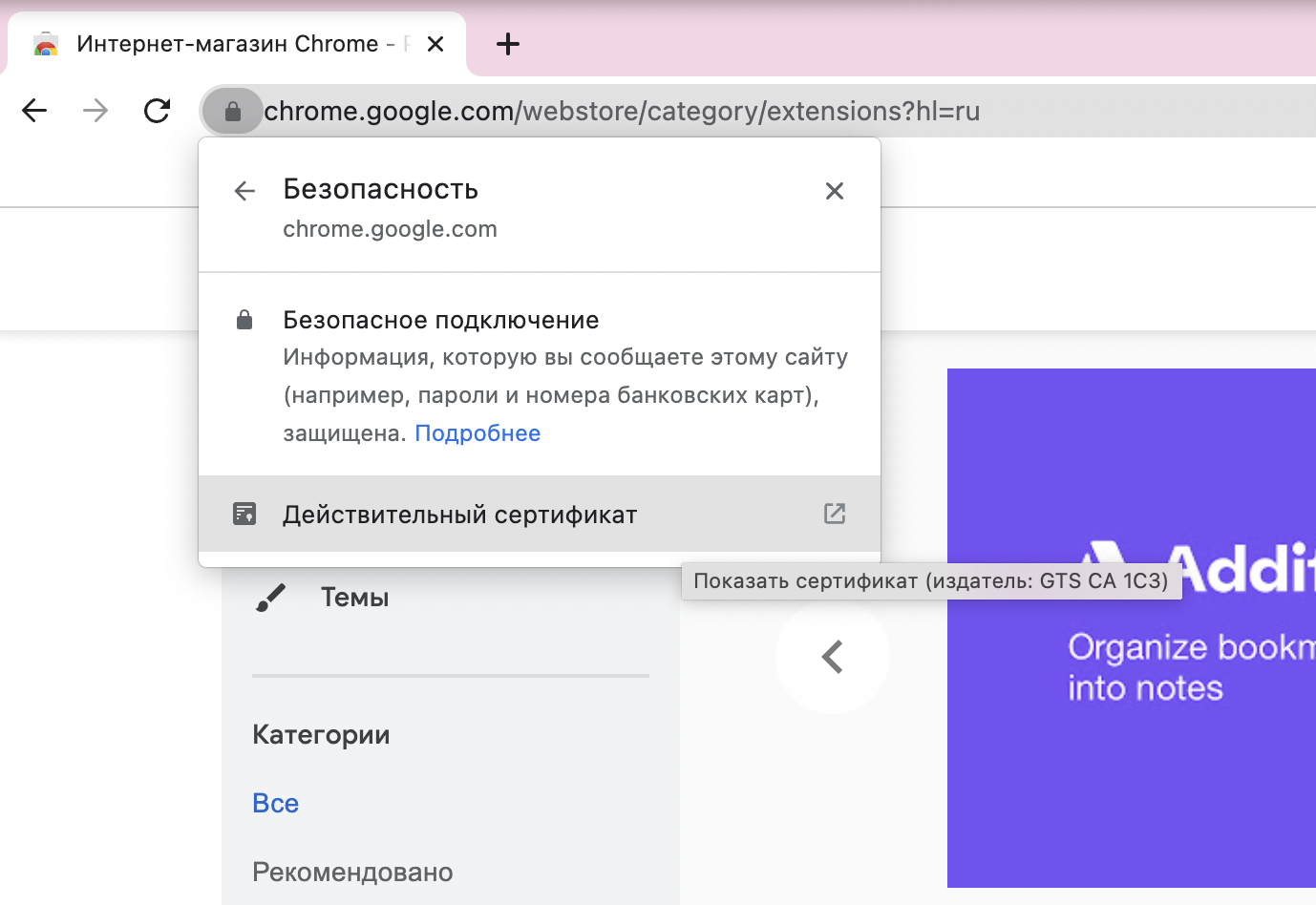Image resolution: width=1316 pixels, height=905 pixels.
Task: Open the certificate via the external link icon
Action: tap(834, 513)
